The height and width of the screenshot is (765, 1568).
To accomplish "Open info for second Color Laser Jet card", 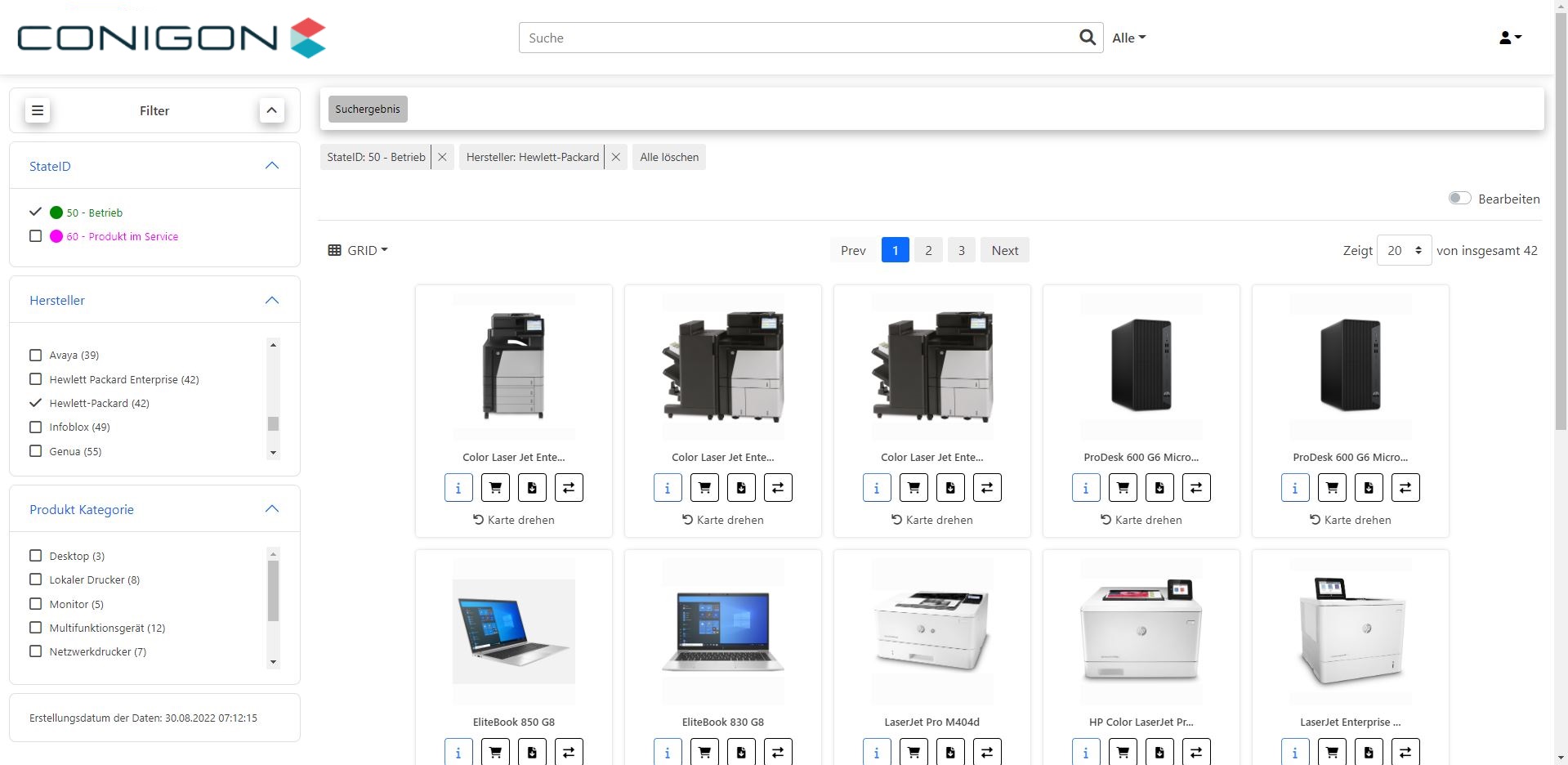I will (x=668, y=488).
